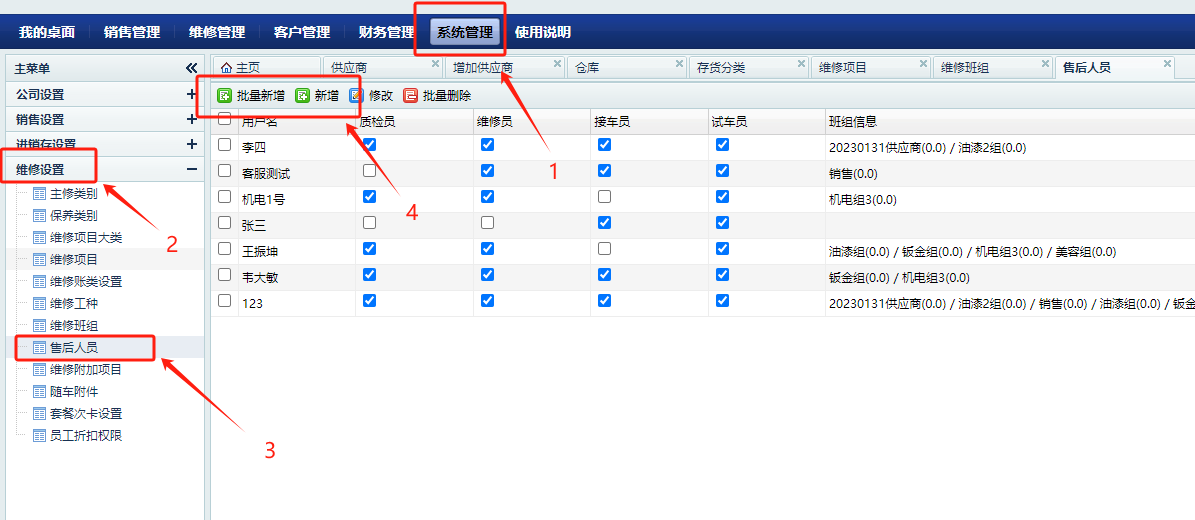Click the 修改 edit icon
The image size is (1195, 520).
click(356, 96)
